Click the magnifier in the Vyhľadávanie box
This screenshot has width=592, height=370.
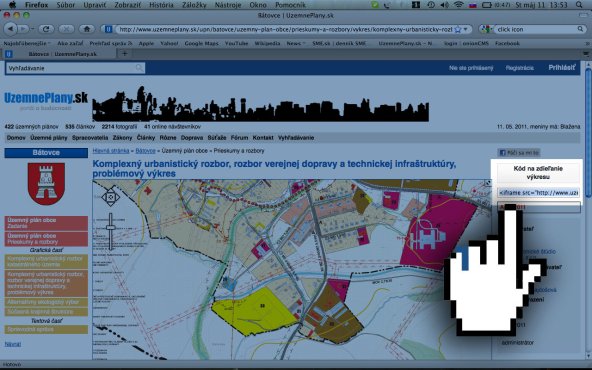[x=139, y=68]
